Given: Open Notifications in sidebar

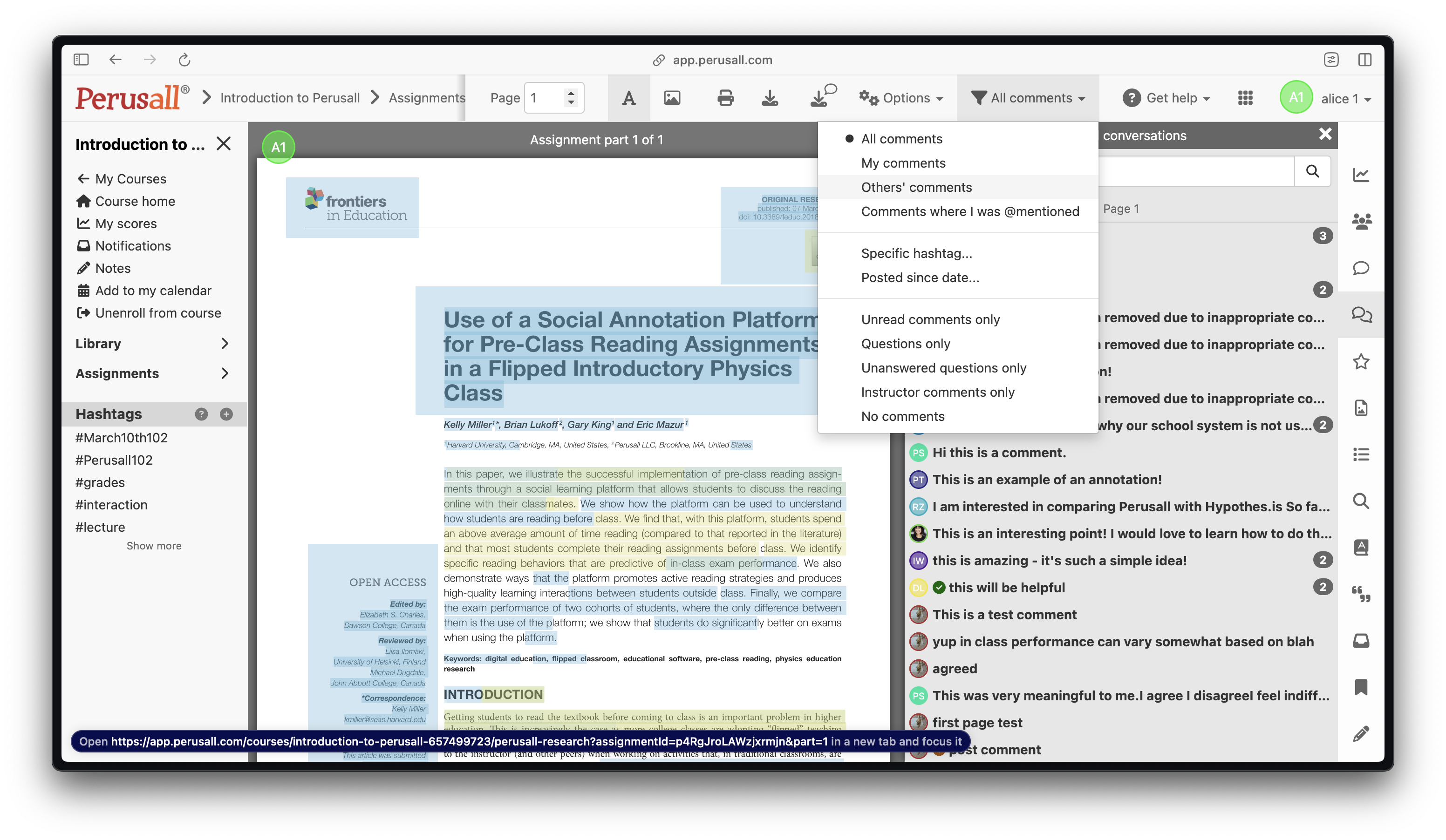Looking at the screenshot, I should coord(123,246).
